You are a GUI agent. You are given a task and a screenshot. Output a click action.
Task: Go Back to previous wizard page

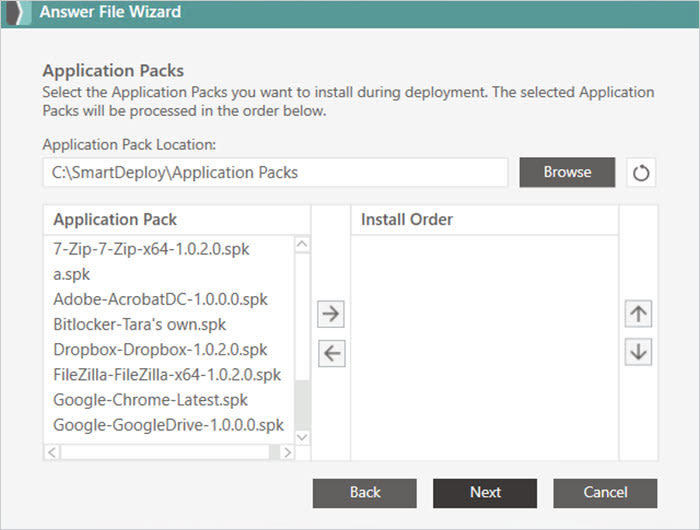click(365, 493)
